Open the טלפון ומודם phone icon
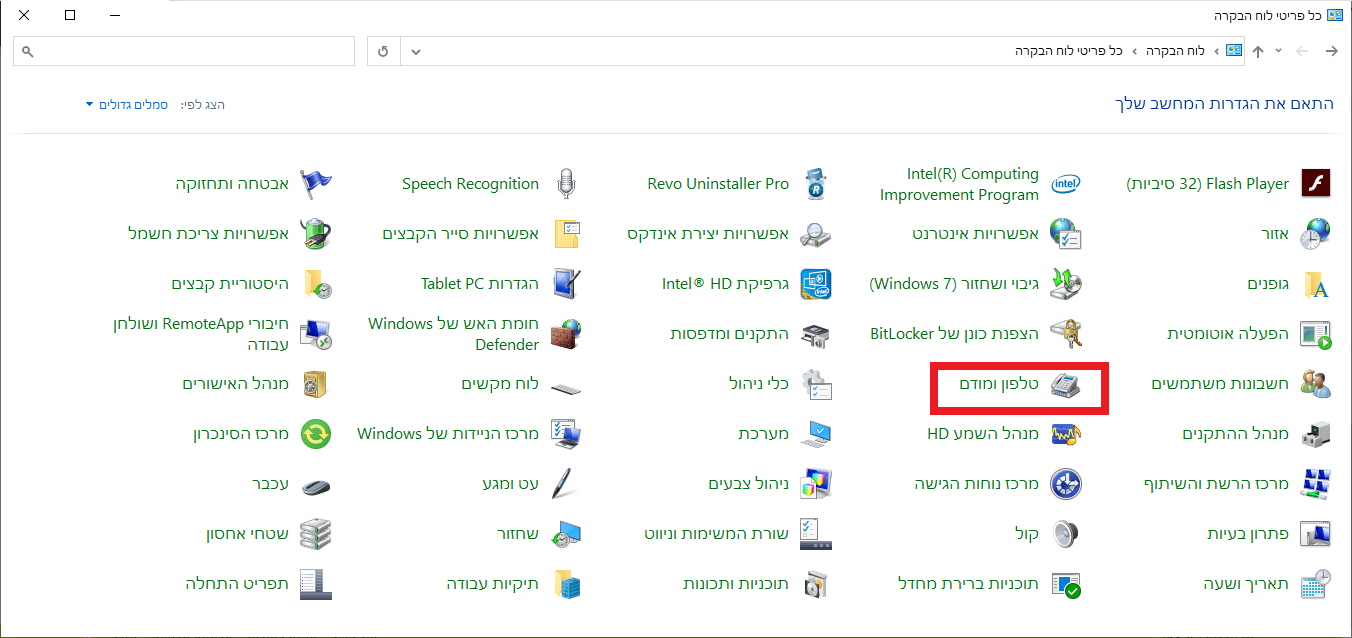Image resolution: width=1352 pixels, height=638 pixels. point(1066,384)
